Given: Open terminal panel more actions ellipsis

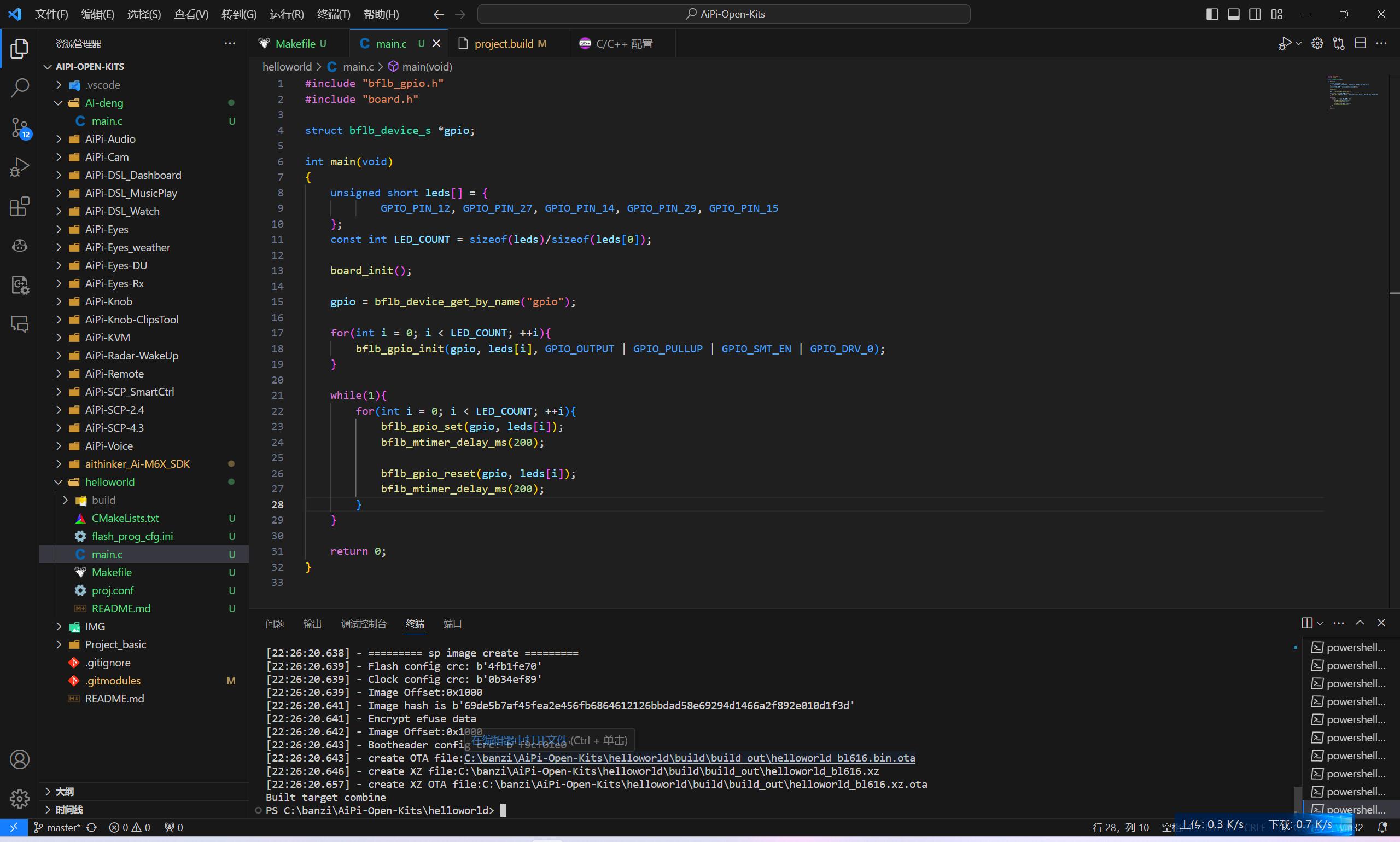Looking at the screenshot, I should pos(1339,623).
